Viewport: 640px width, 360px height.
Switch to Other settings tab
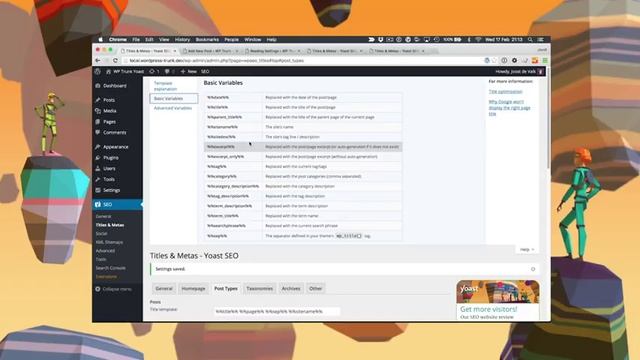point(316,289)
